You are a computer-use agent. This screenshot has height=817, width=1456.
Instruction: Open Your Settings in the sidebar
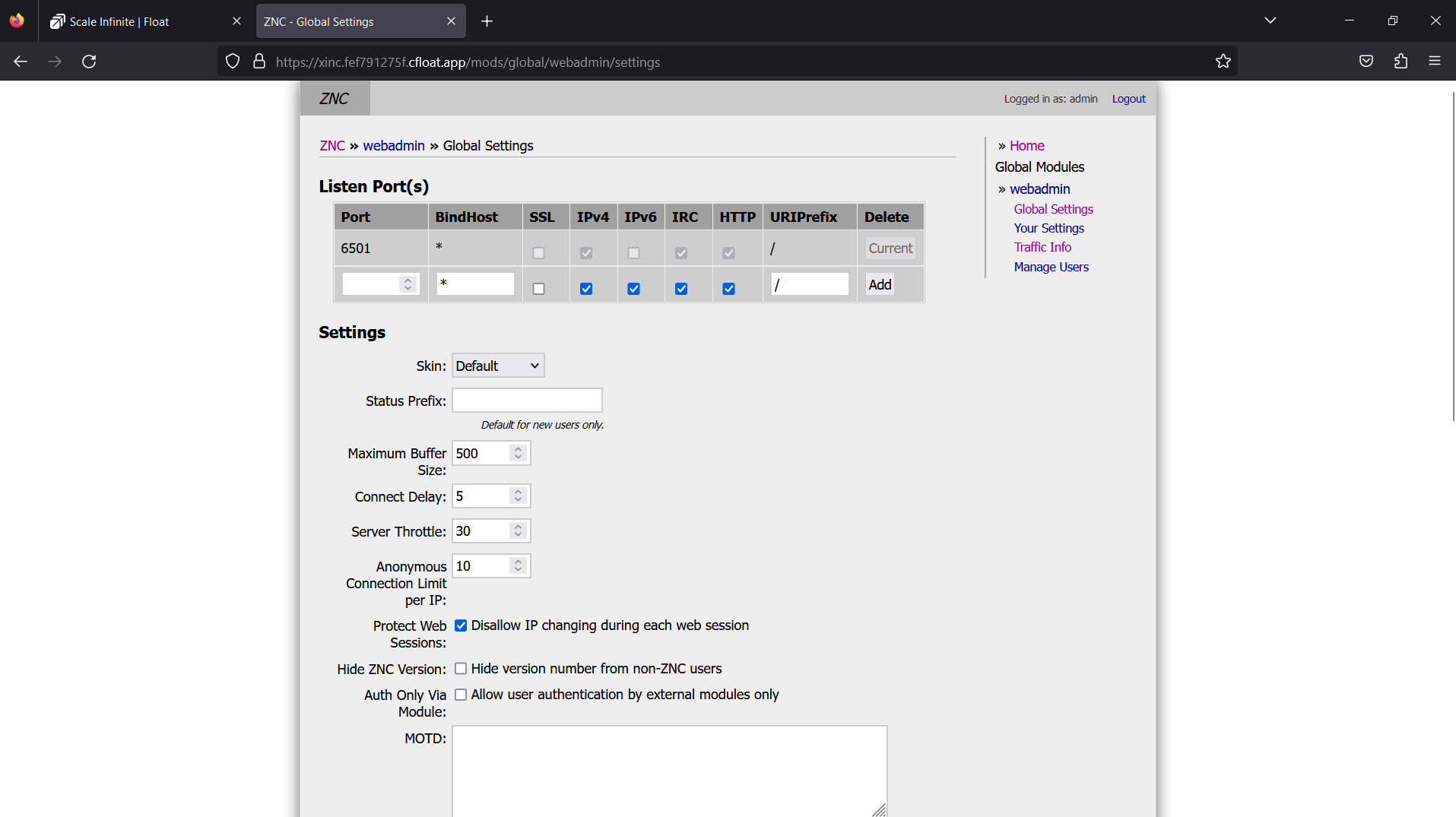(1048, 228)
